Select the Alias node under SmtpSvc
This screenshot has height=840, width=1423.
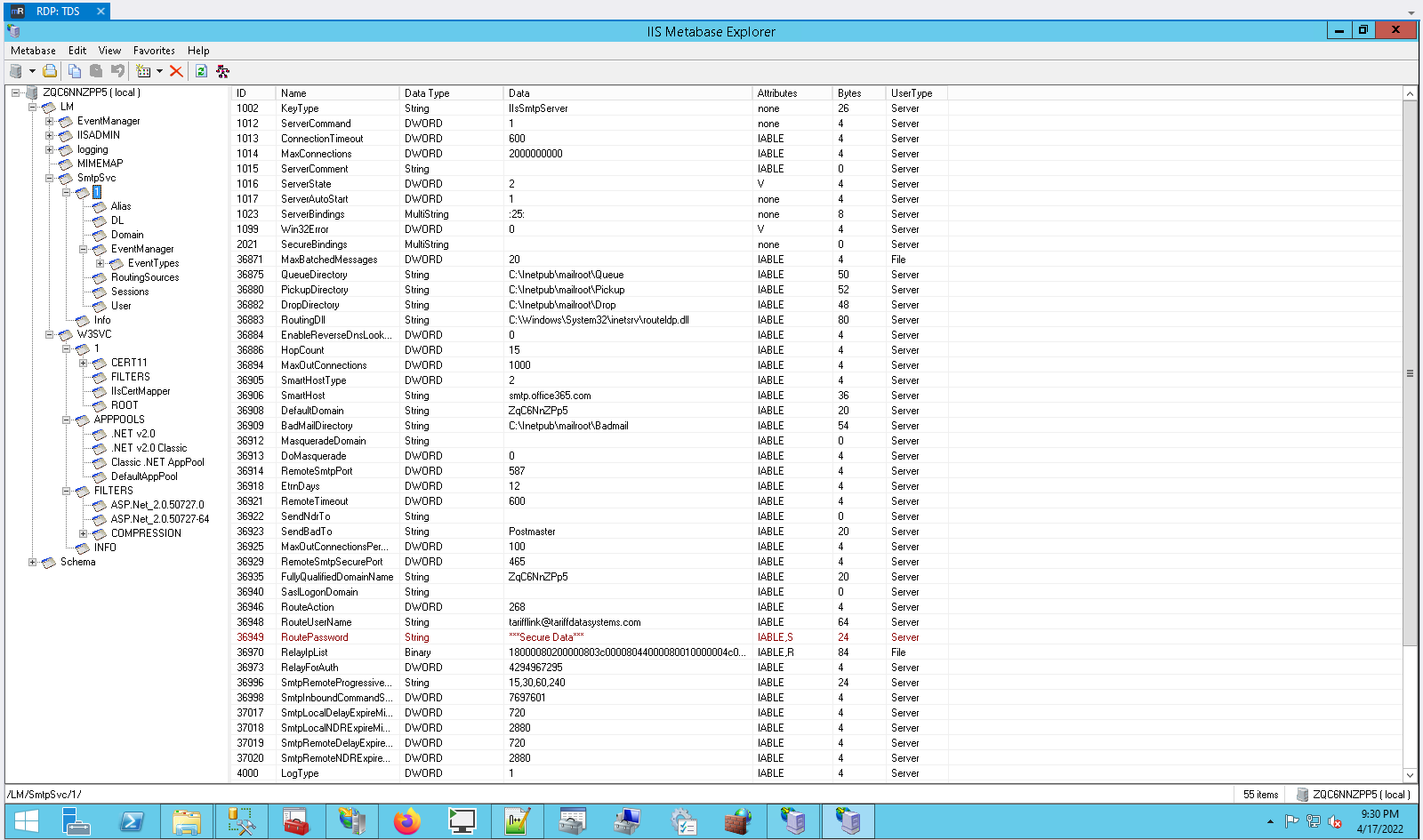coord(121,206)
